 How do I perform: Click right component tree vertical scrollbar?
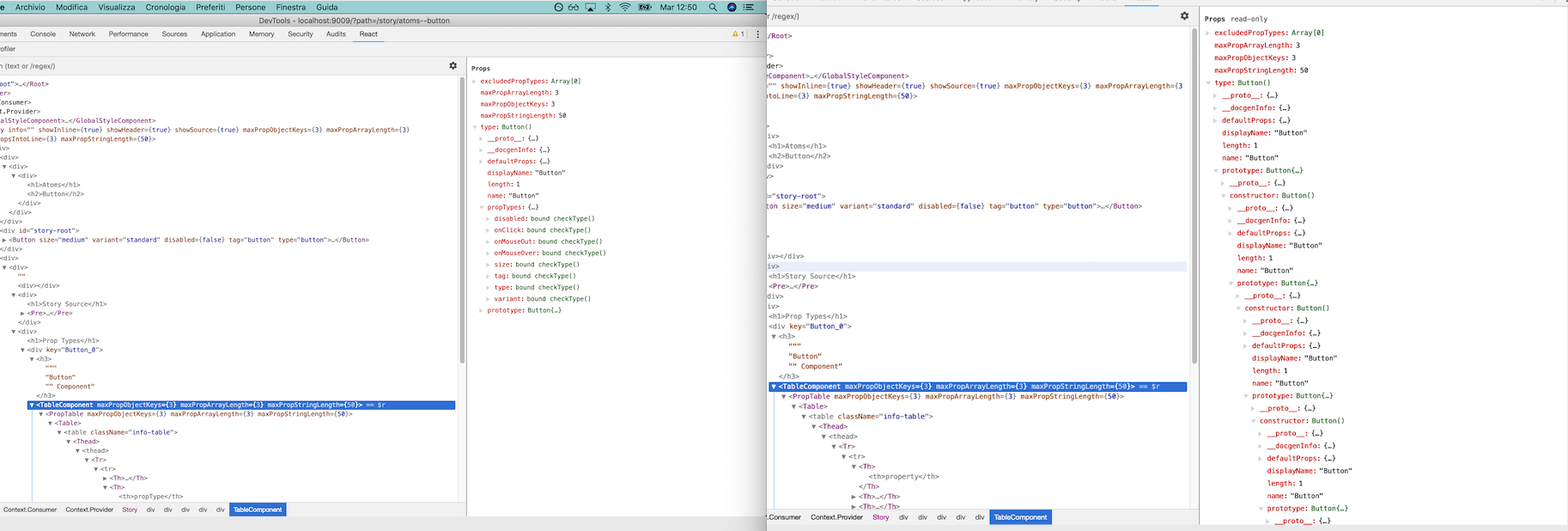click(x=1194, y=195)
